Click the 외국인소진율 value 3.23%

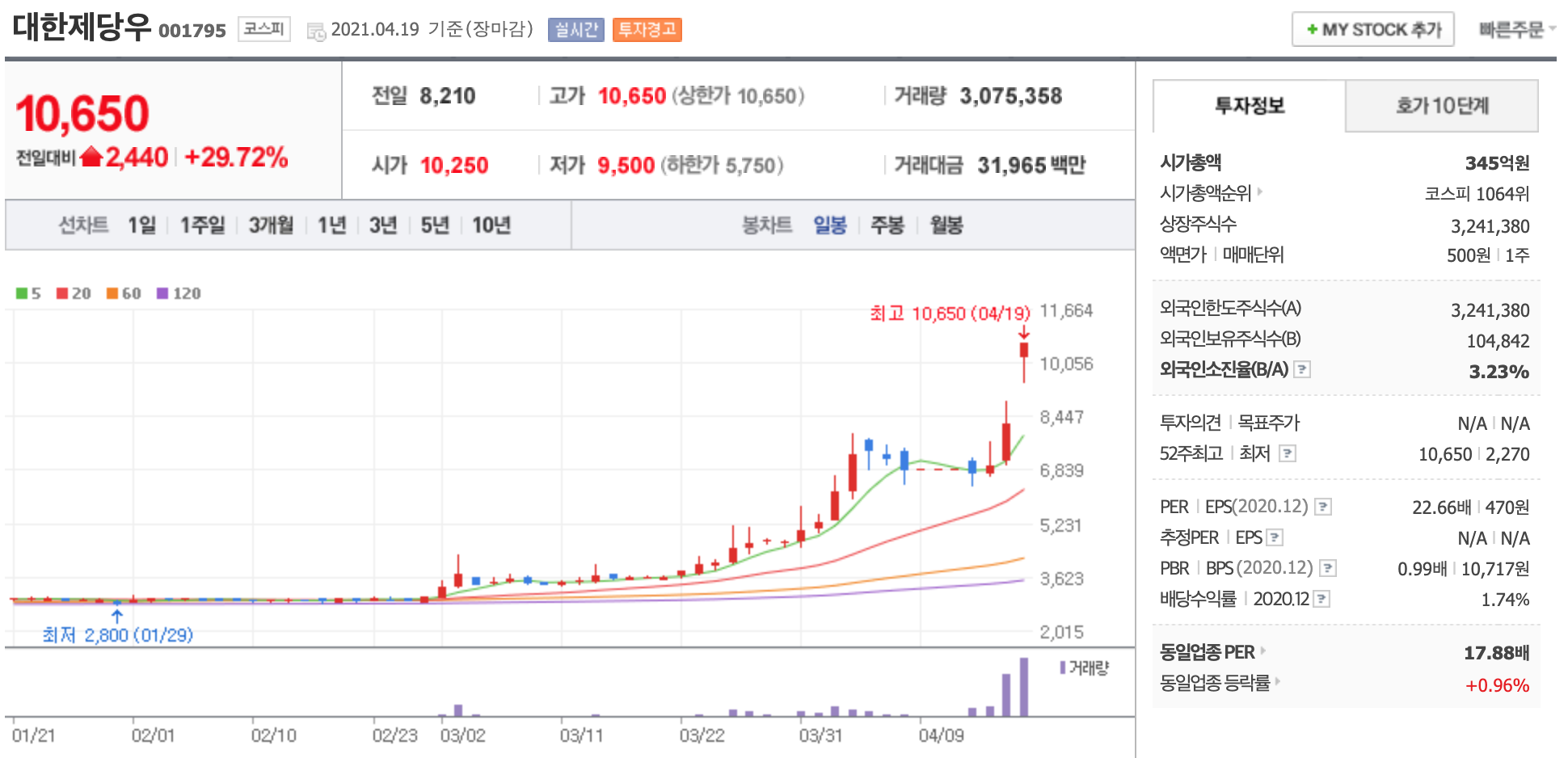point(1498,372)
